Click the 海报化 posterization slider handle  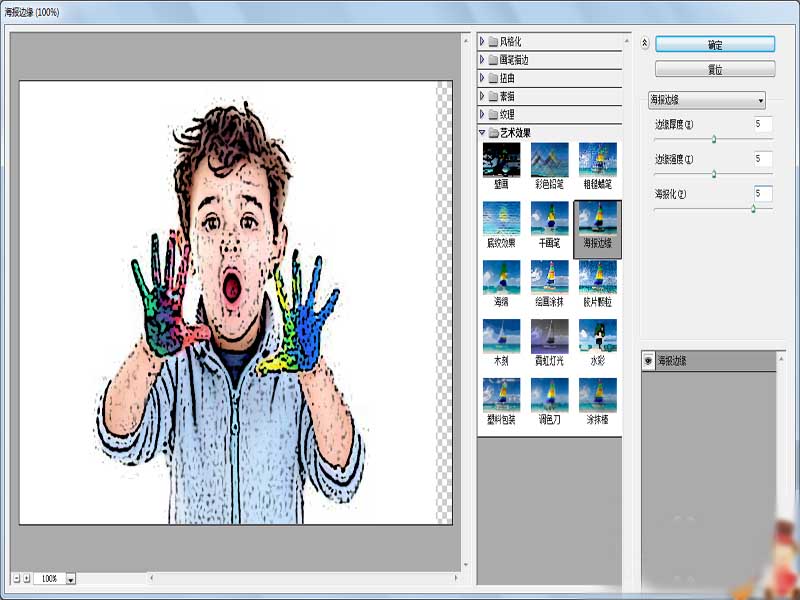[x=753, y=209]
